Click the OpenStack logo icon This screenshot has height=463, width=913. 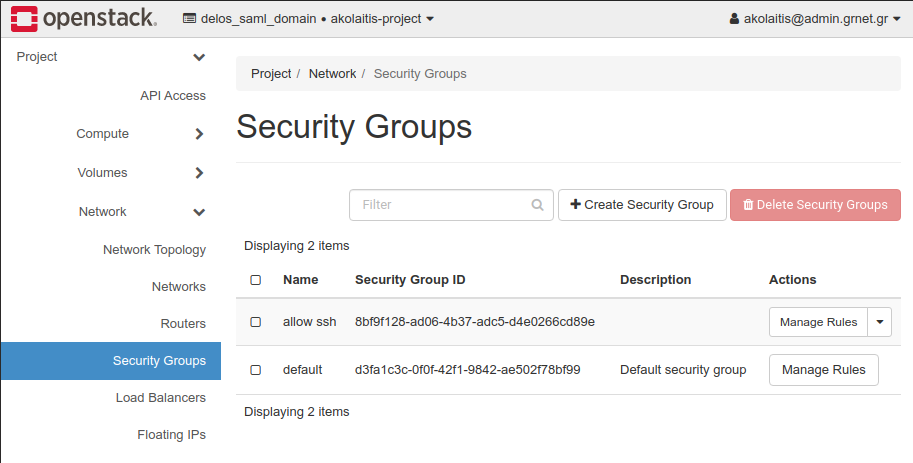point(23,18)
